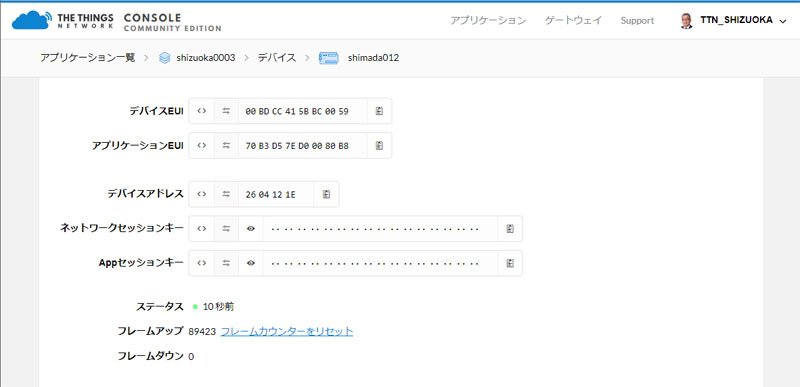The width and height of the screenshot is (800, 387).
Task: Open the Support menu item
Action: tap(637, 21)
